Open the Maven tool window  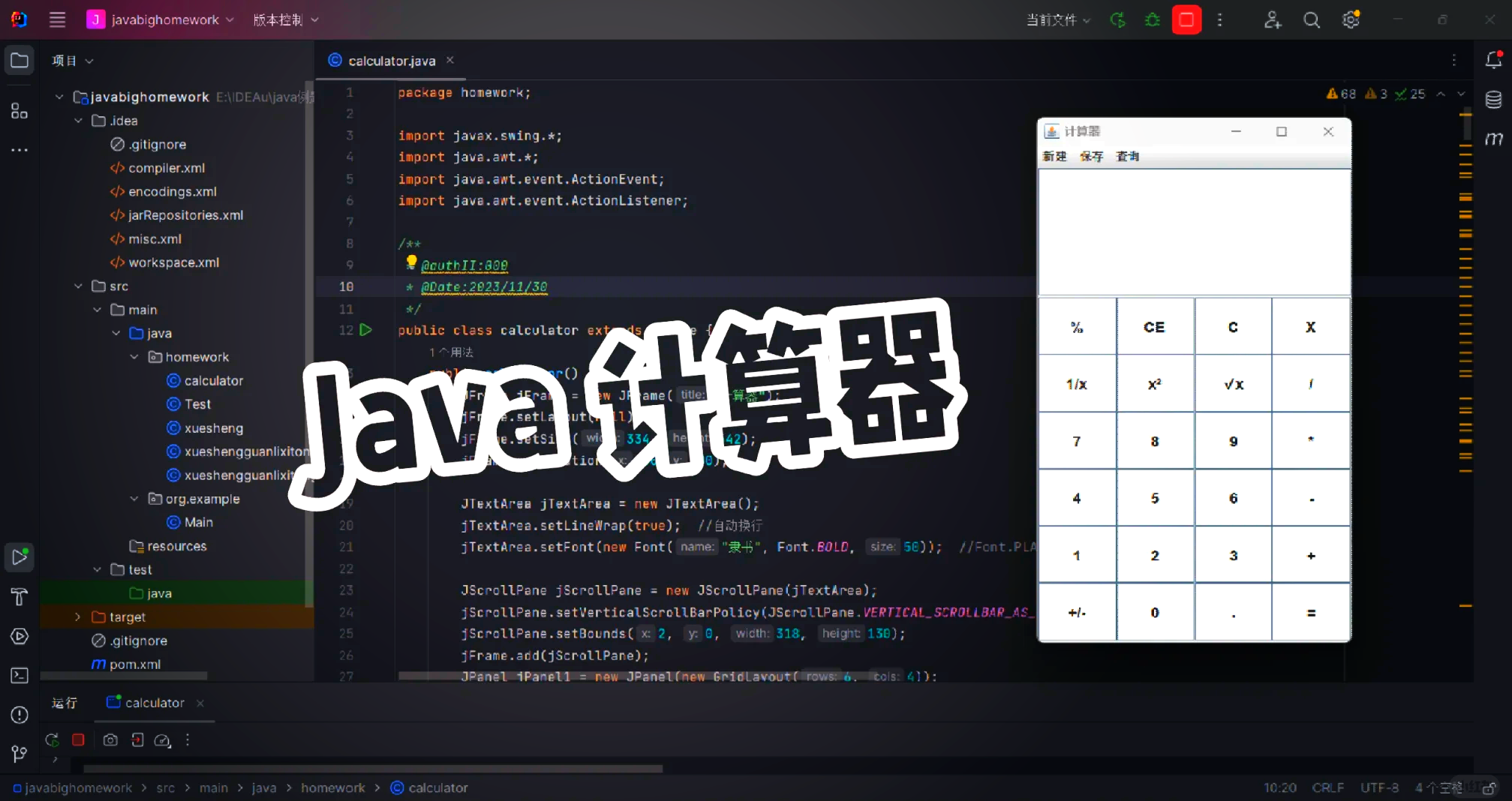tap(1493, 139)
